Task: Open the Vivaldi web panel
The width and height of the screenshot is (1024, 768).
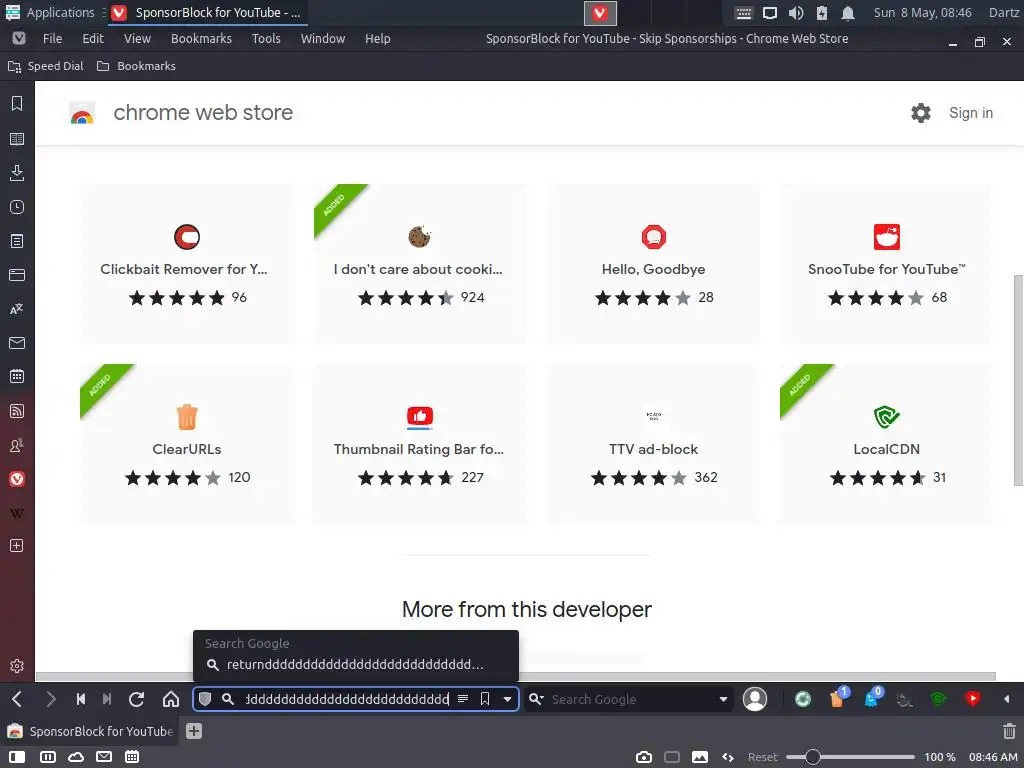Action: coord(17,479)
